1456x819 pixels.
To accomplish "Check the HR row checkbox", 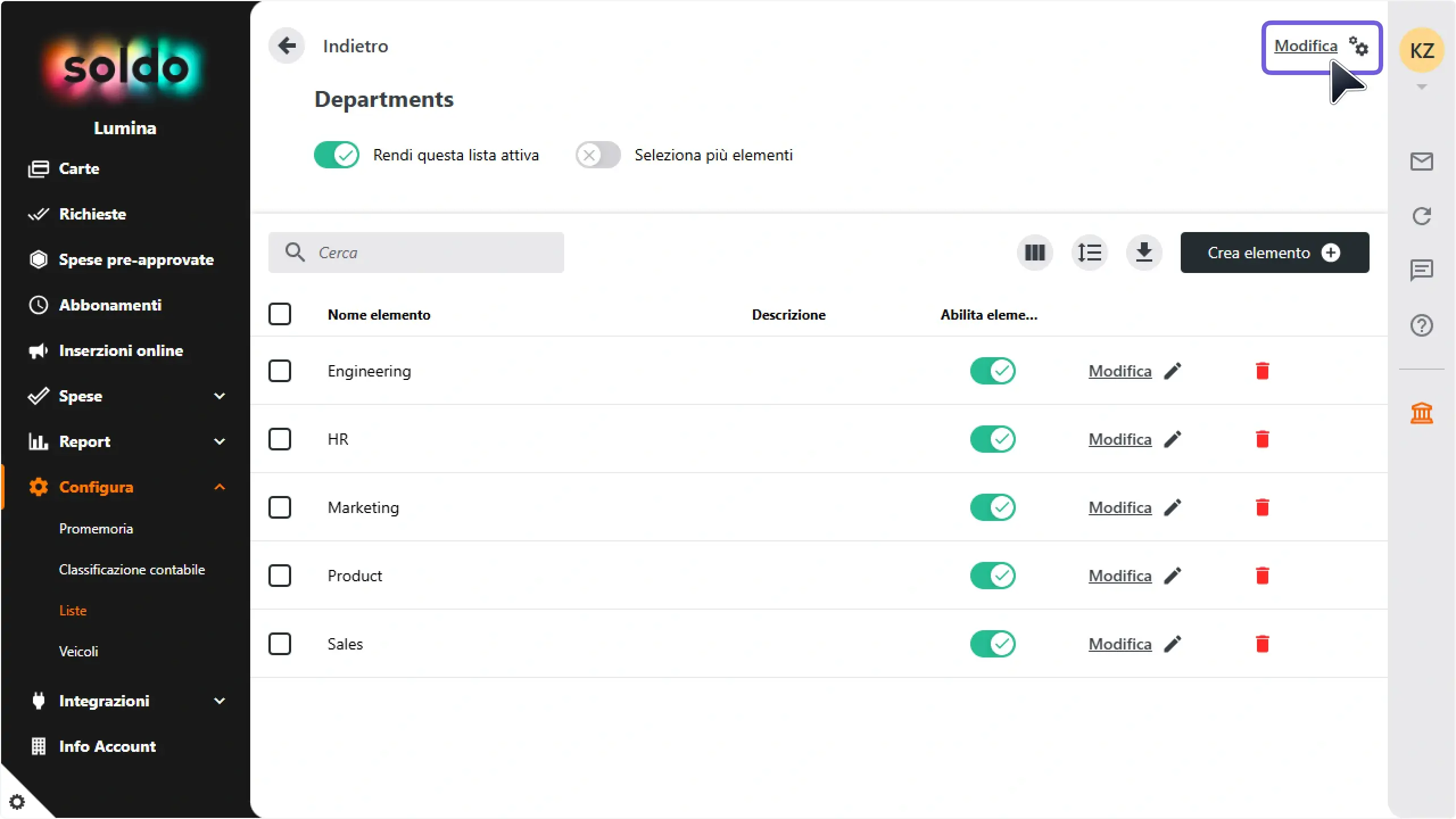I will (280, 439).
